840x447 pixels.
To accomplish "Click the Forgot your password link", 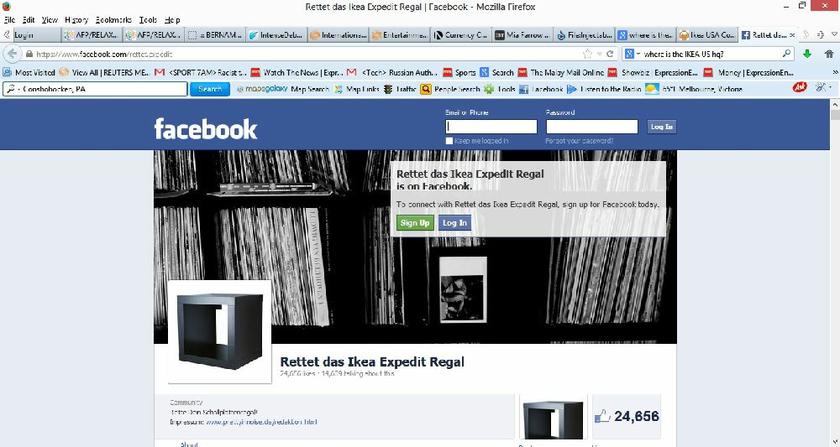I will coord(579,141).
